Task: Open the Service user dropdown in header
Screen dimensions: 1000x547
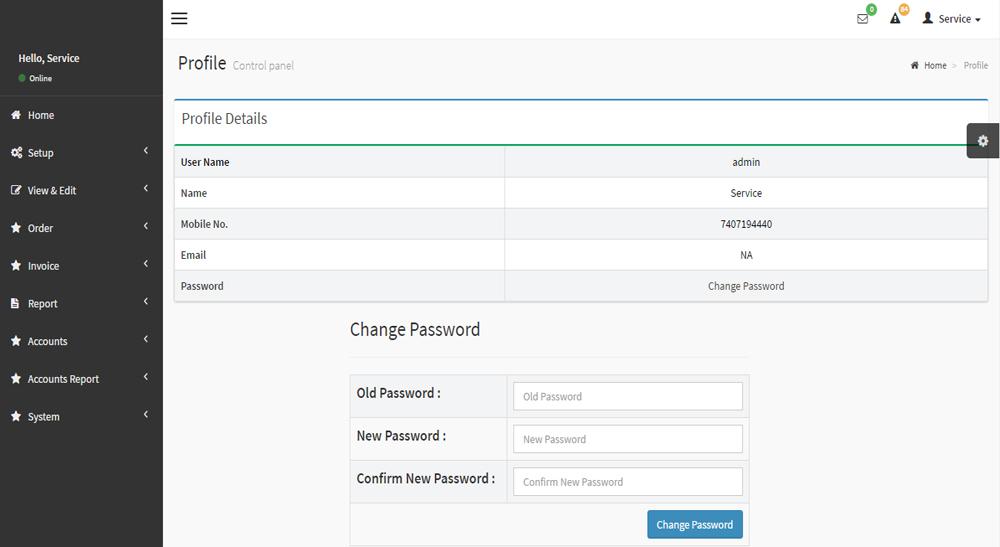Action: coord(952,18)
